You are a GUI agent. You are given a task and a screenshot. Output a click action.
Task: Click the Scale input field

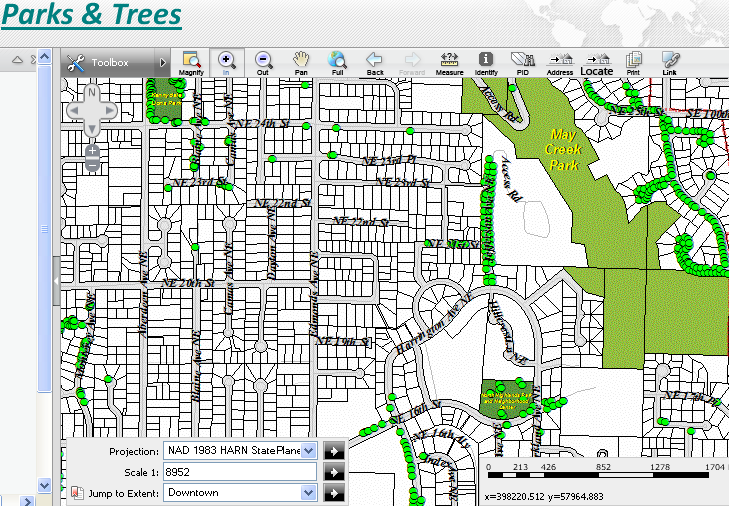coord(240,472)
